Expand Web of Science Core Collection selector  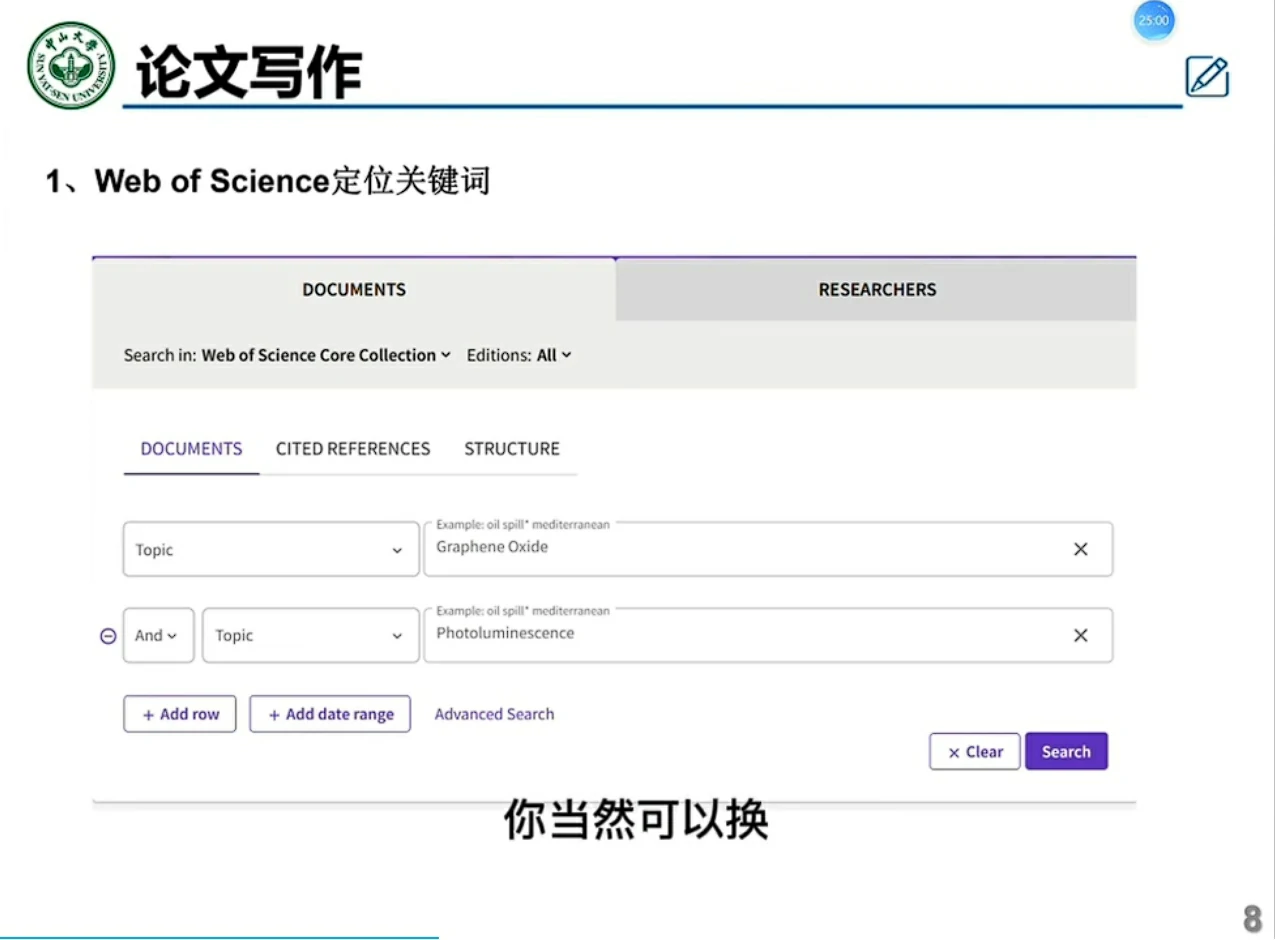(326, 355)
